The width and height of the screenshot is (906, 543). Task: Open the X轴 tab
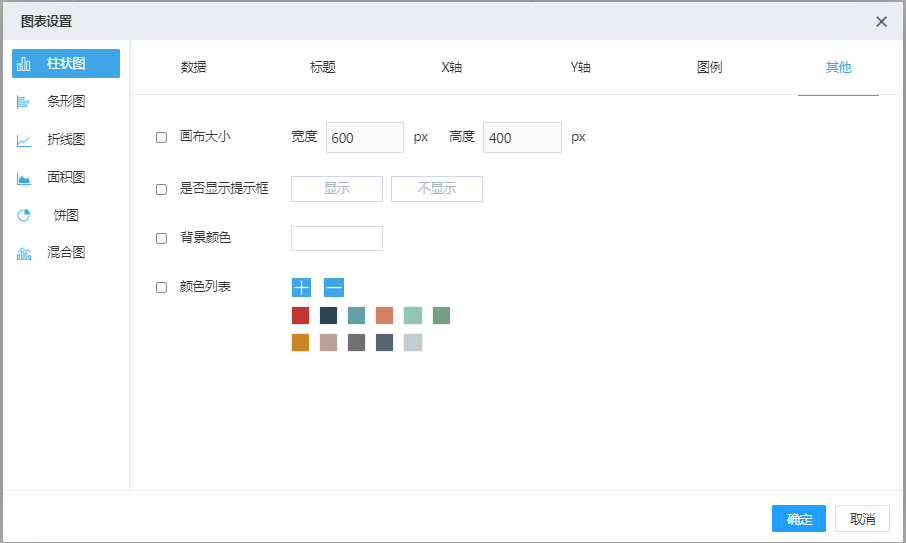[x=452, y=68]
